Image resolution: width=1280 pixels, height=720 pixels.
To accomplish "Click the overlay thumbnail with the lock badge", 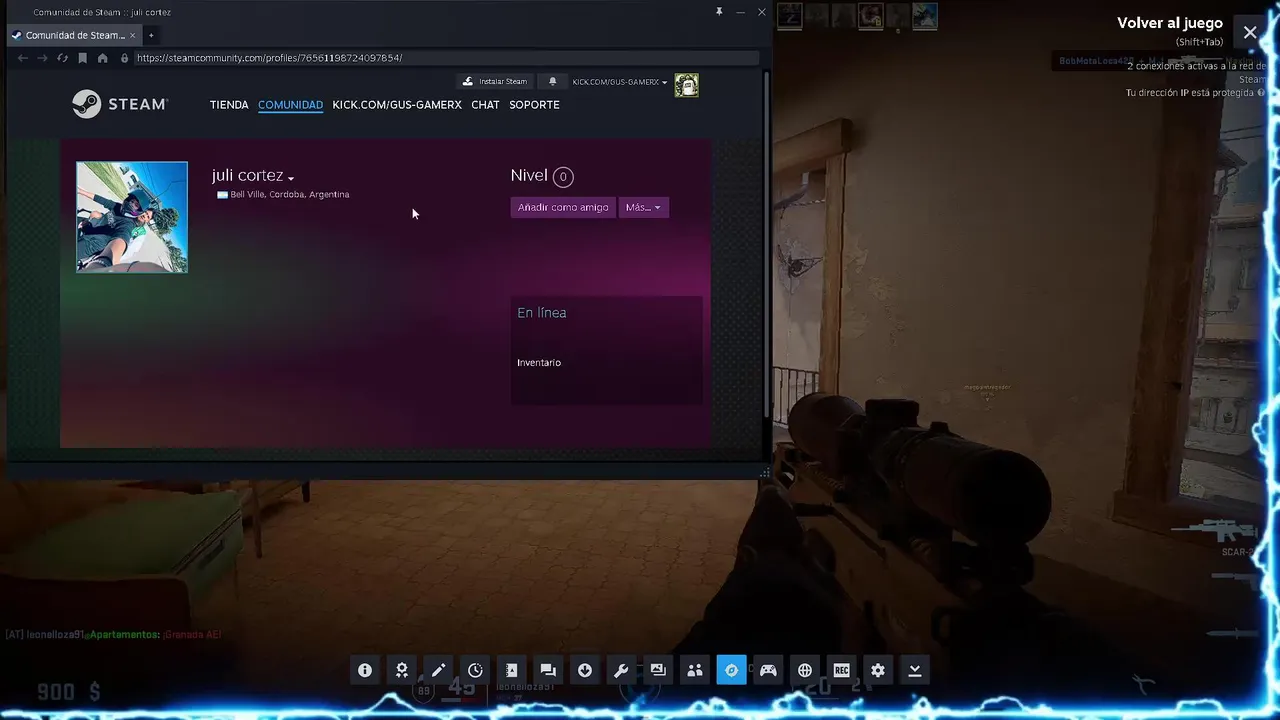I will 871,16.
